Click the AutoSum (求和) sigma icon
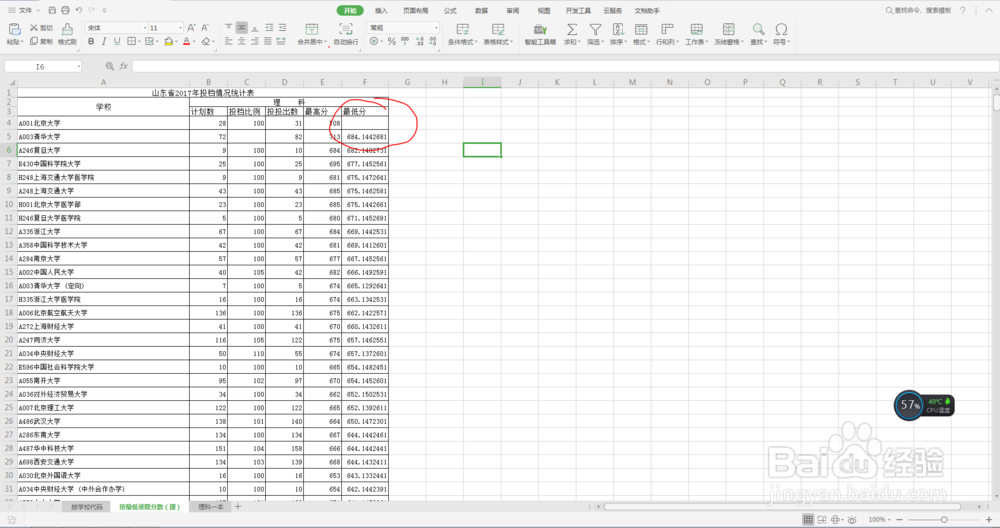This screenshot has height=528, width=1000. (x=572, y=29)
